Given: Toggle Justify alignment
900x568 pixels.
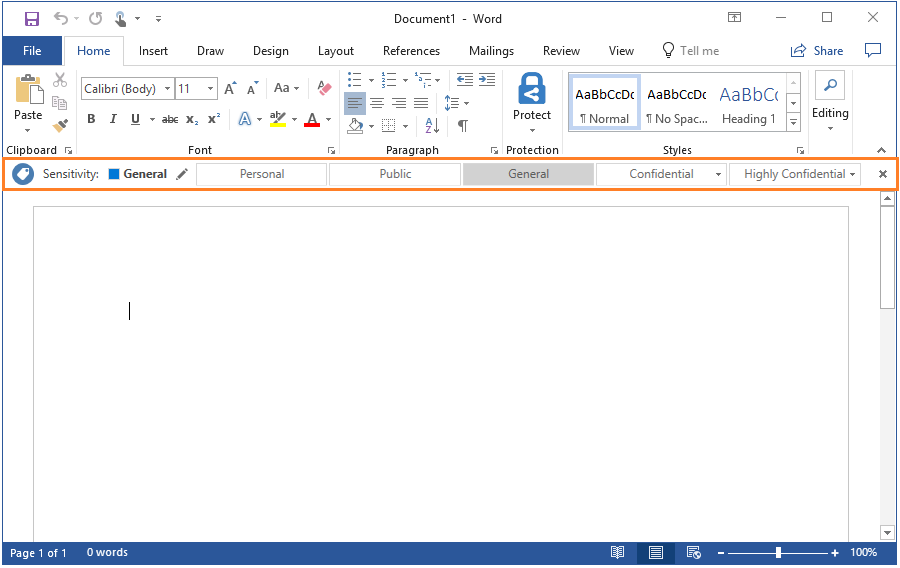Looking at the screenshot, I should [x=421, y=103].
